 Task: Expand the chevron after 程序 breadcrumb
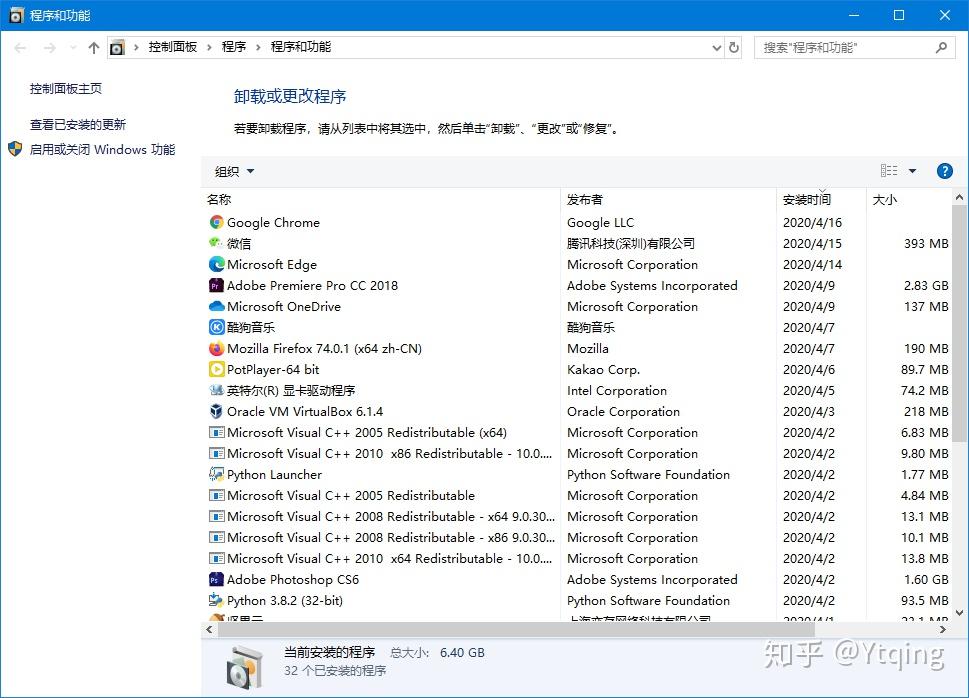[258, 48]
